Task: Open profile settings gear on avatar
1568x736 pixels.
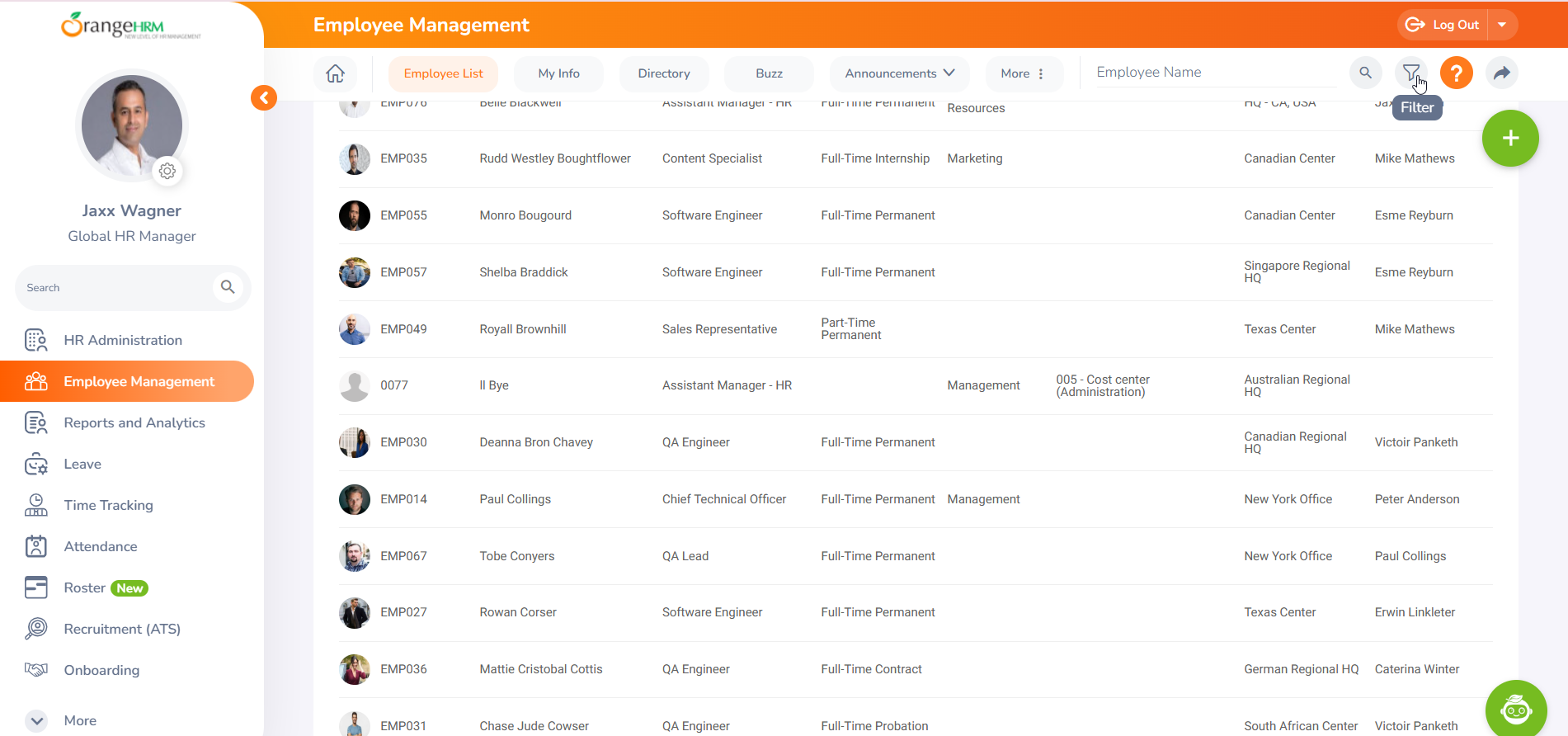Action: 167,171
